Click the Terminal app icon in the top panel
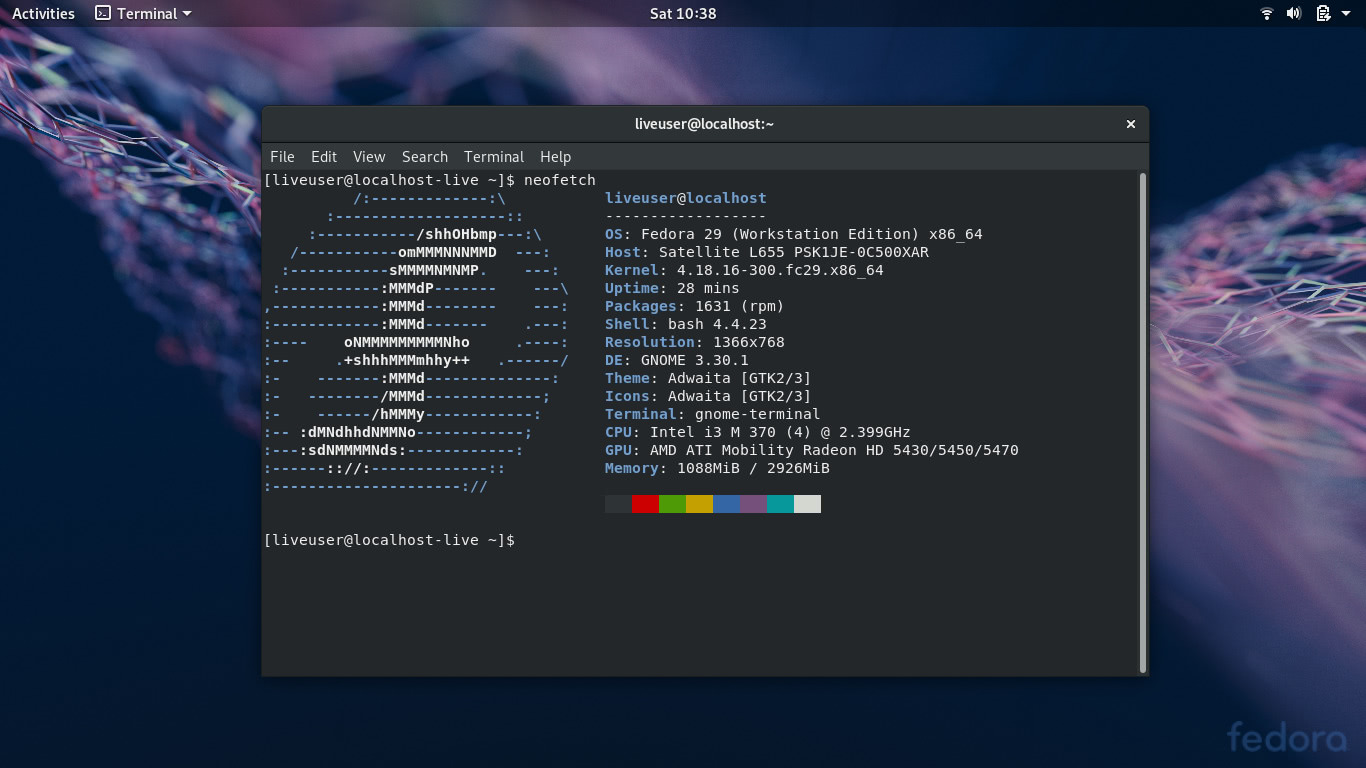The width and height of the screenshot is (1366, 768). 103,13
